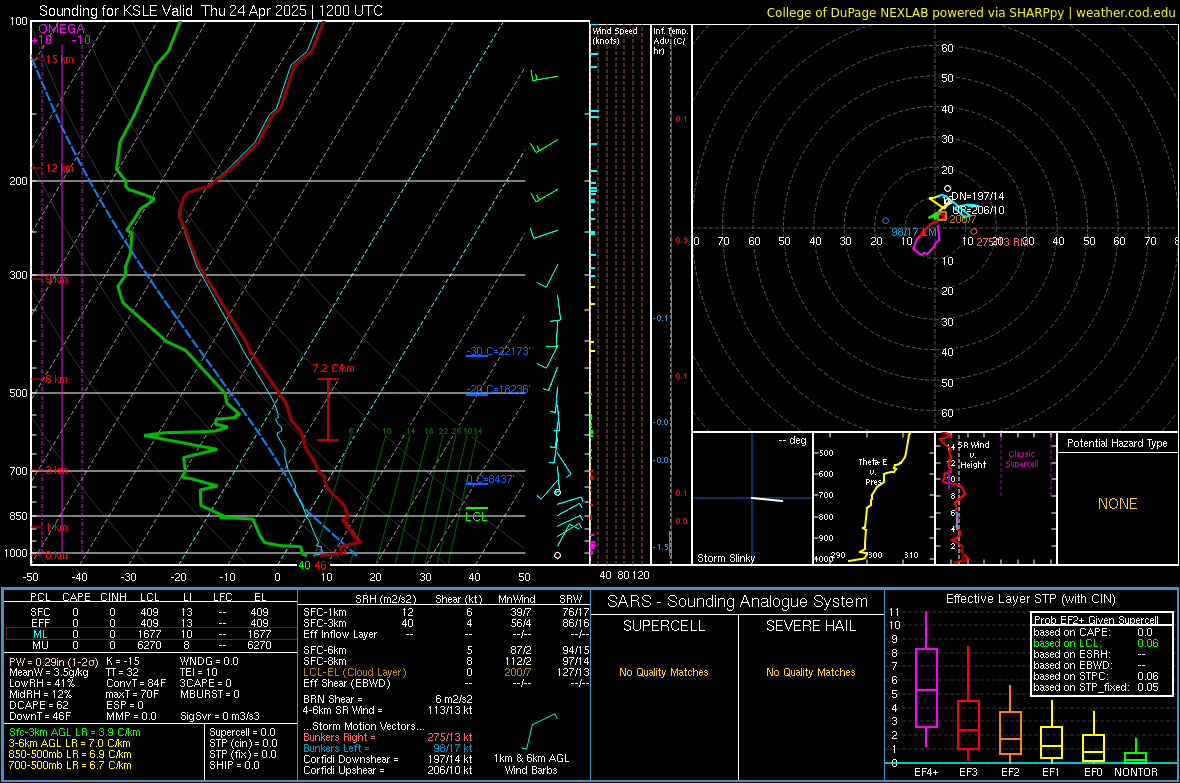The height and width of the screenshot is (783, 1180).
Task: Click the orange LCL-EL (Cloud Layer) row
Action: click(x=446, y=672)
